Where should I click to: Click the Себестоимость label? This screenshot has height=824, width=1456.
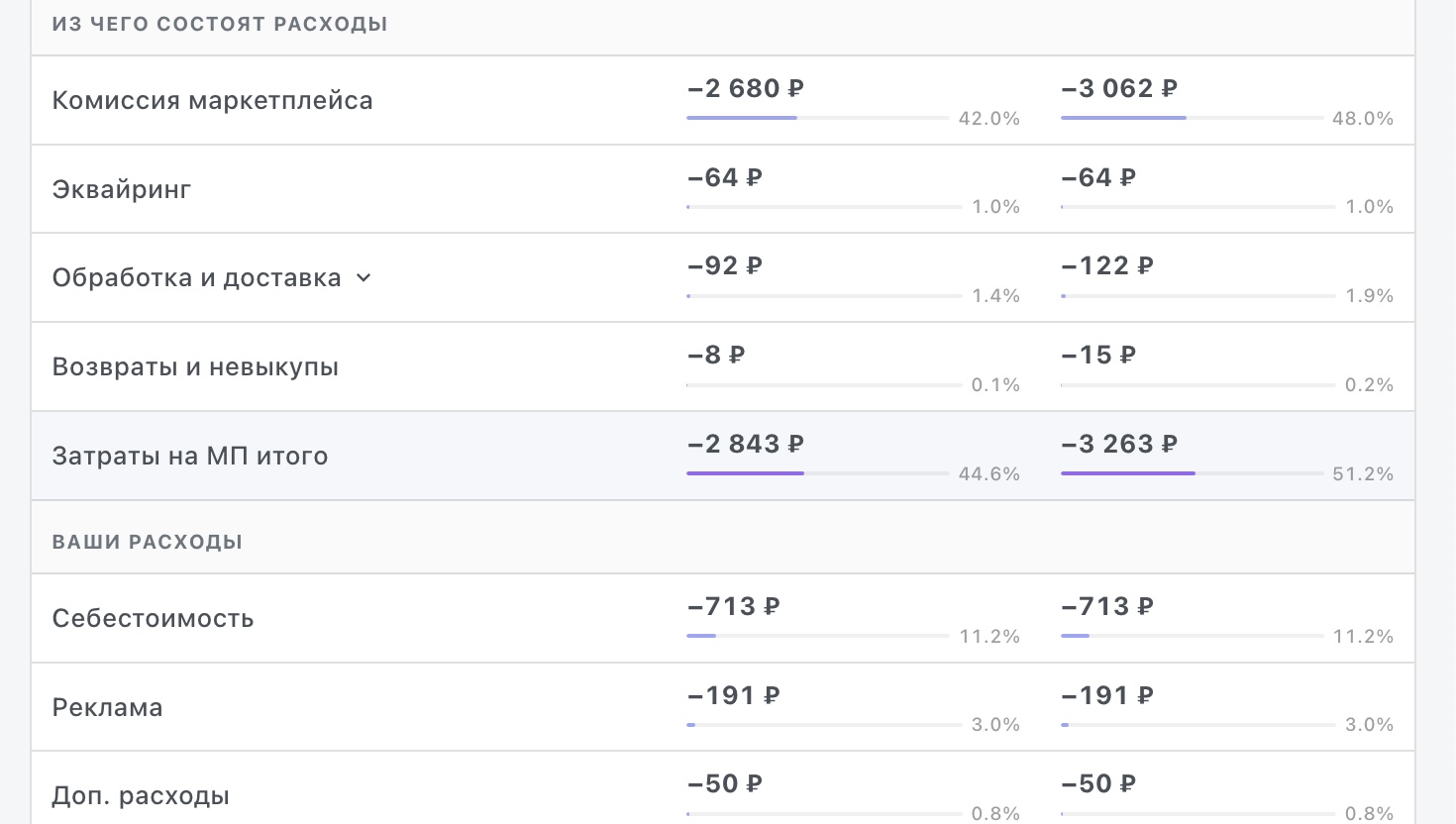153,619
